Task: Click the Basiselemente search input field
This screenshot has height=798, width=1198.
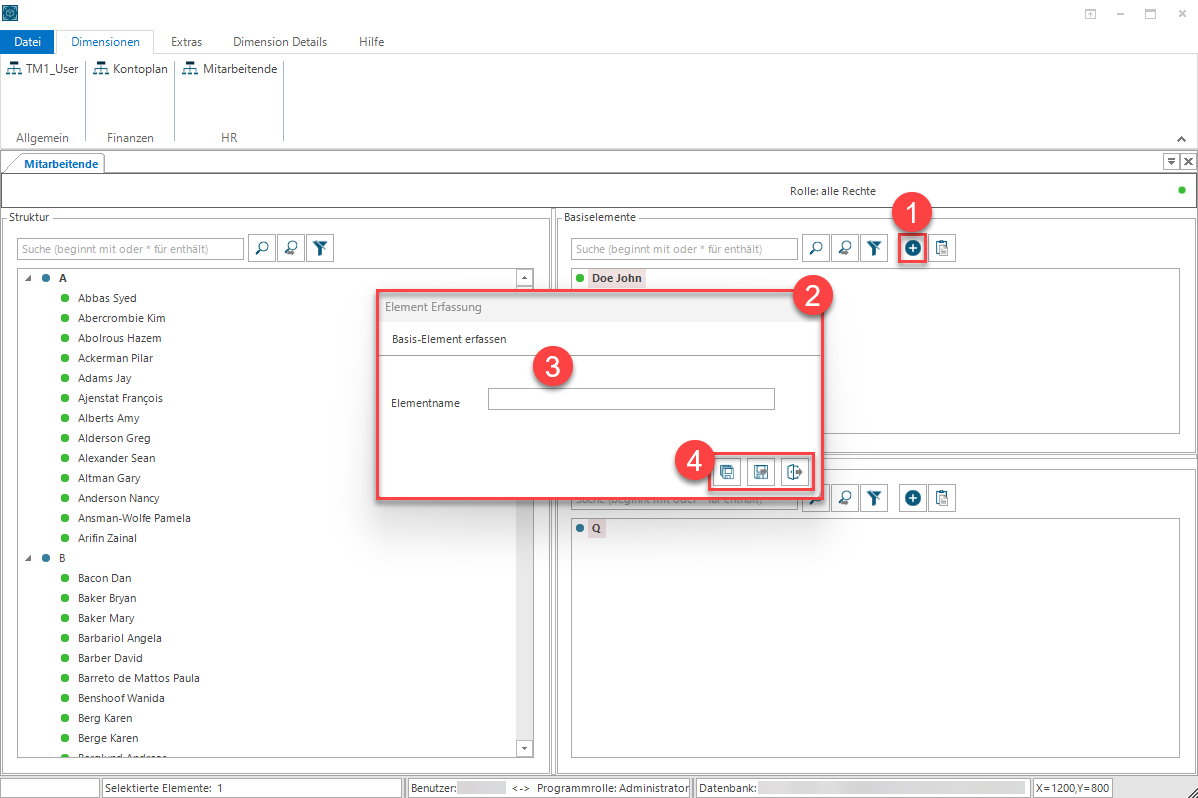Action: (x=685, y=249)
